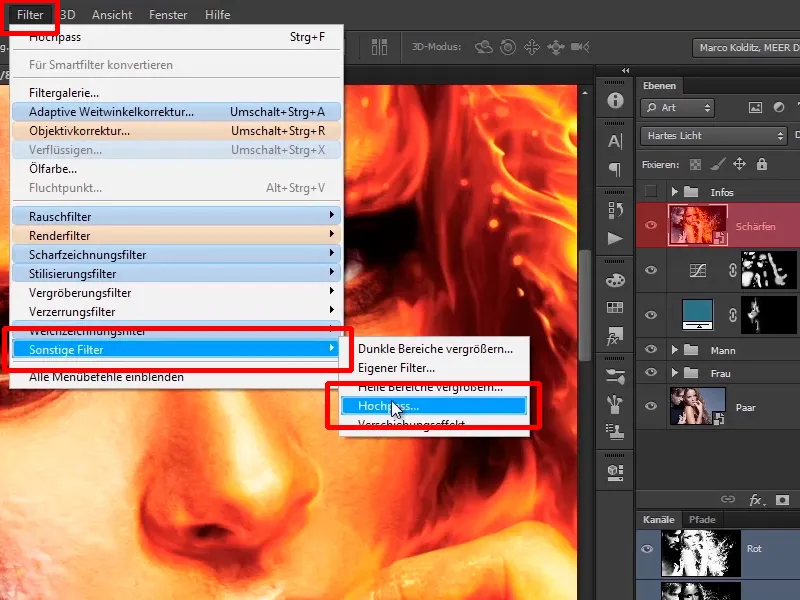Expand the Frau layer group
Image resolution: width=800 pixels, height=600 pixels.
point(674,373)
